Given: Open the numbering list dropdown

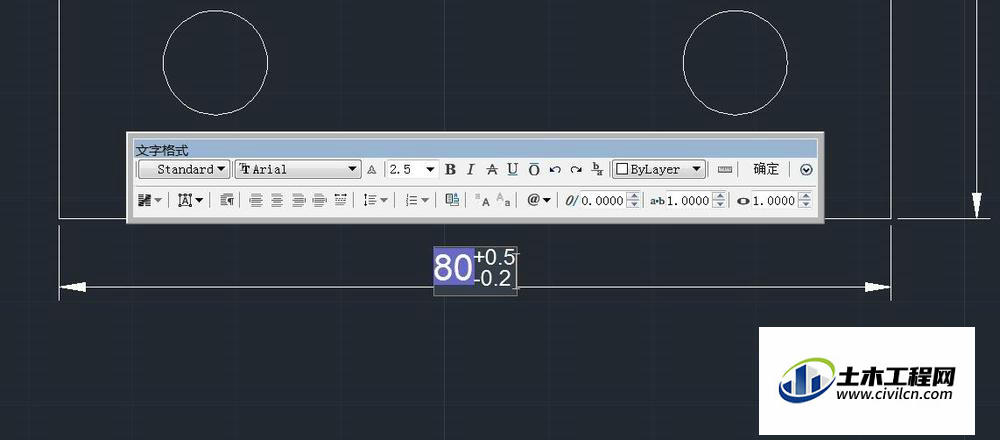Looking at the screenshot, I should coord(418,200).
